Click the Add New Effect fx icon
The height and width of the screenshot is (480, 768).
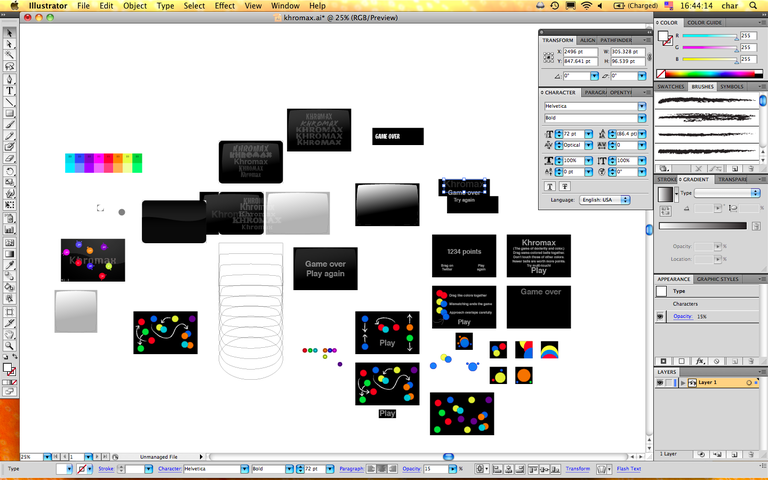click(699, 361)
